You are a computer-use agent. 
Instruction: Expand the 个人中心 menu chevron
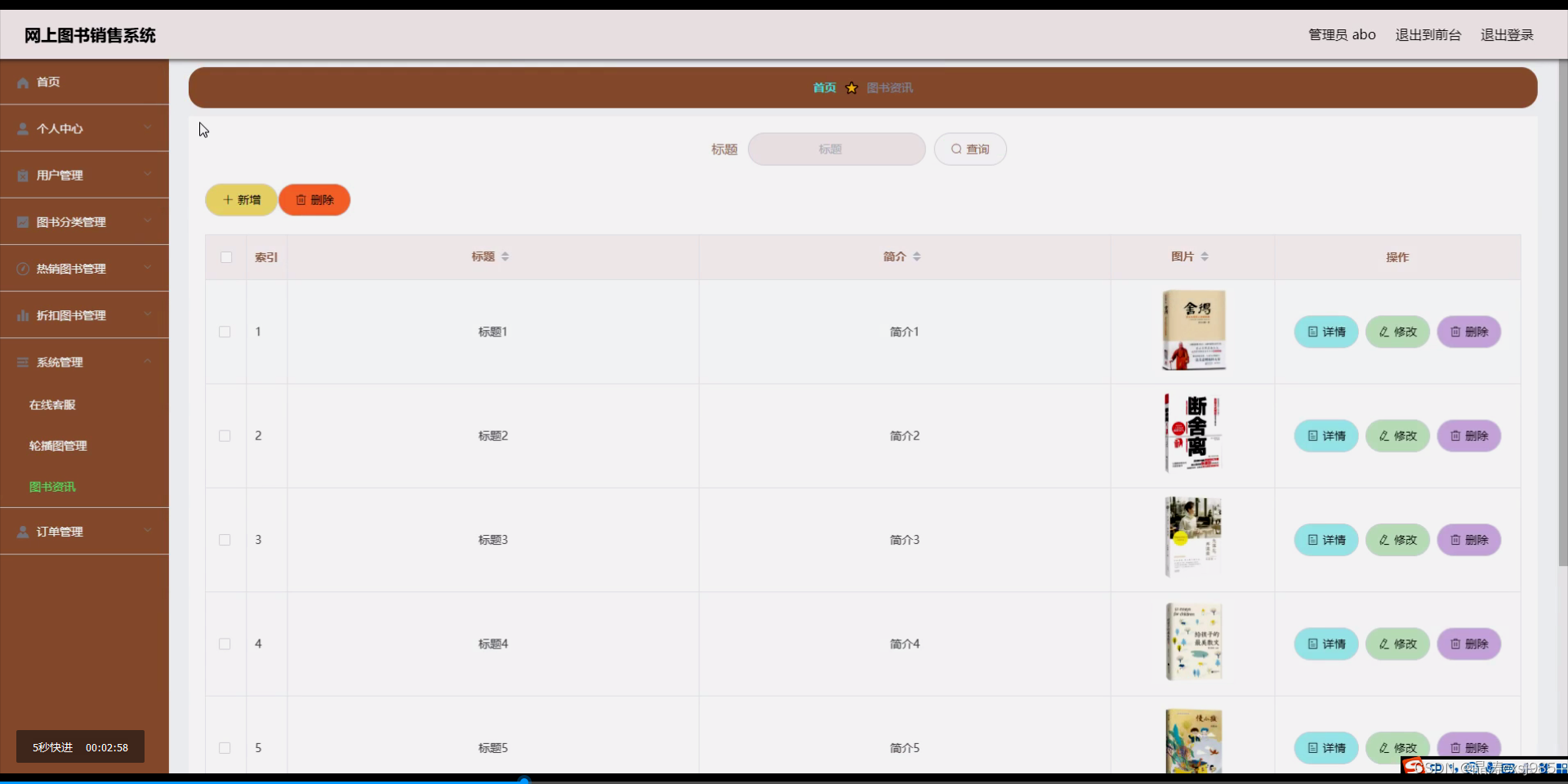148,128
